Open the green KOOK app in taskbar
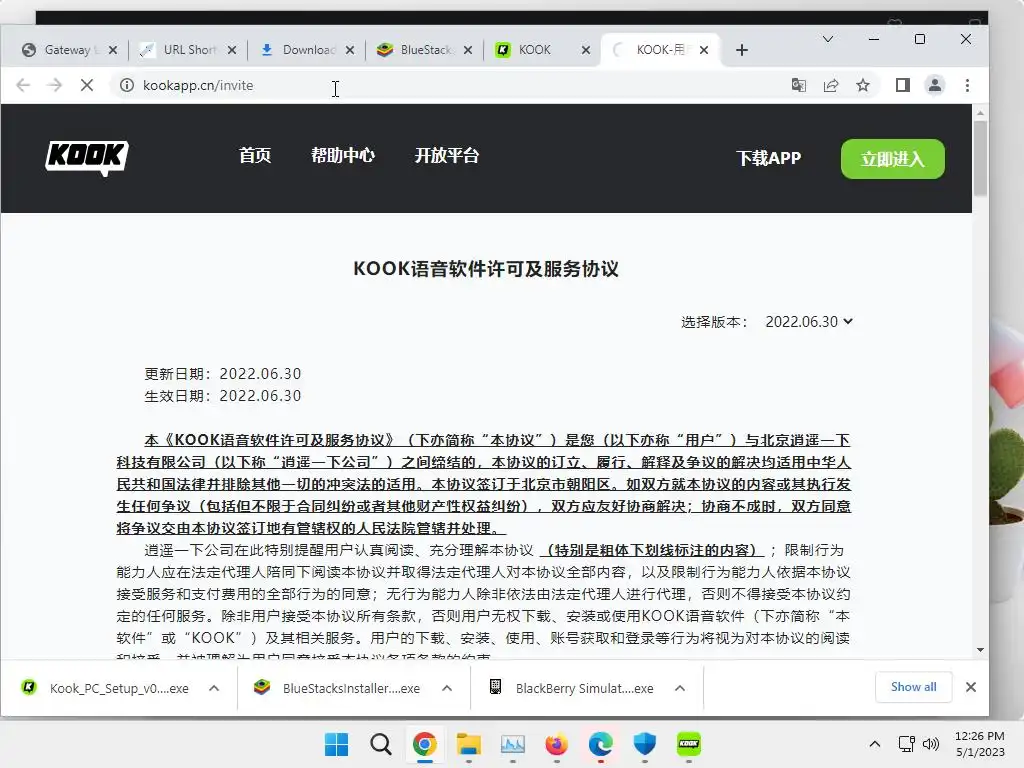This screenshot has height=768, width=1024. coord(688,744)
